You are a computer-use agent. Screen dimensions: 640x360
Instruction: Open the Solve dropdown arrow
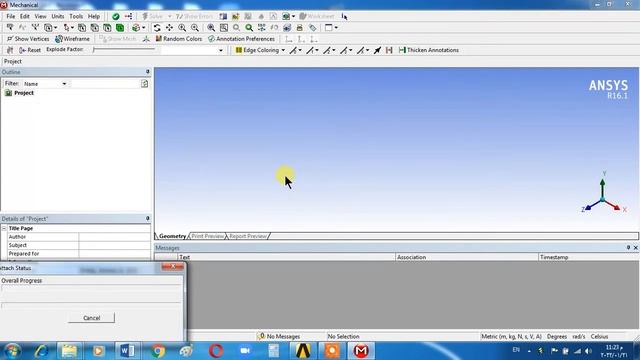170,16
